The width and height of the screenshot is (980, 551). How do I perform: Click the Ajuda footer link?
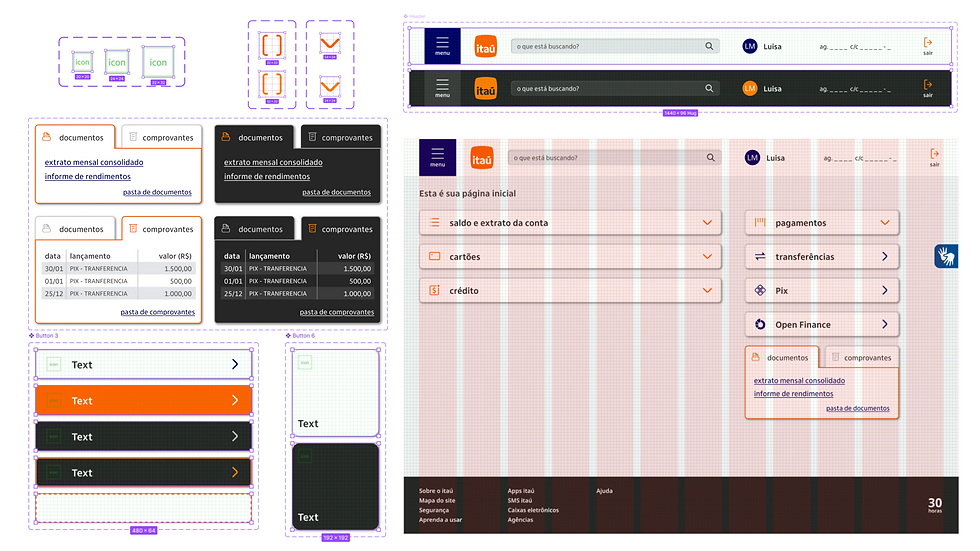pos(604,490)
